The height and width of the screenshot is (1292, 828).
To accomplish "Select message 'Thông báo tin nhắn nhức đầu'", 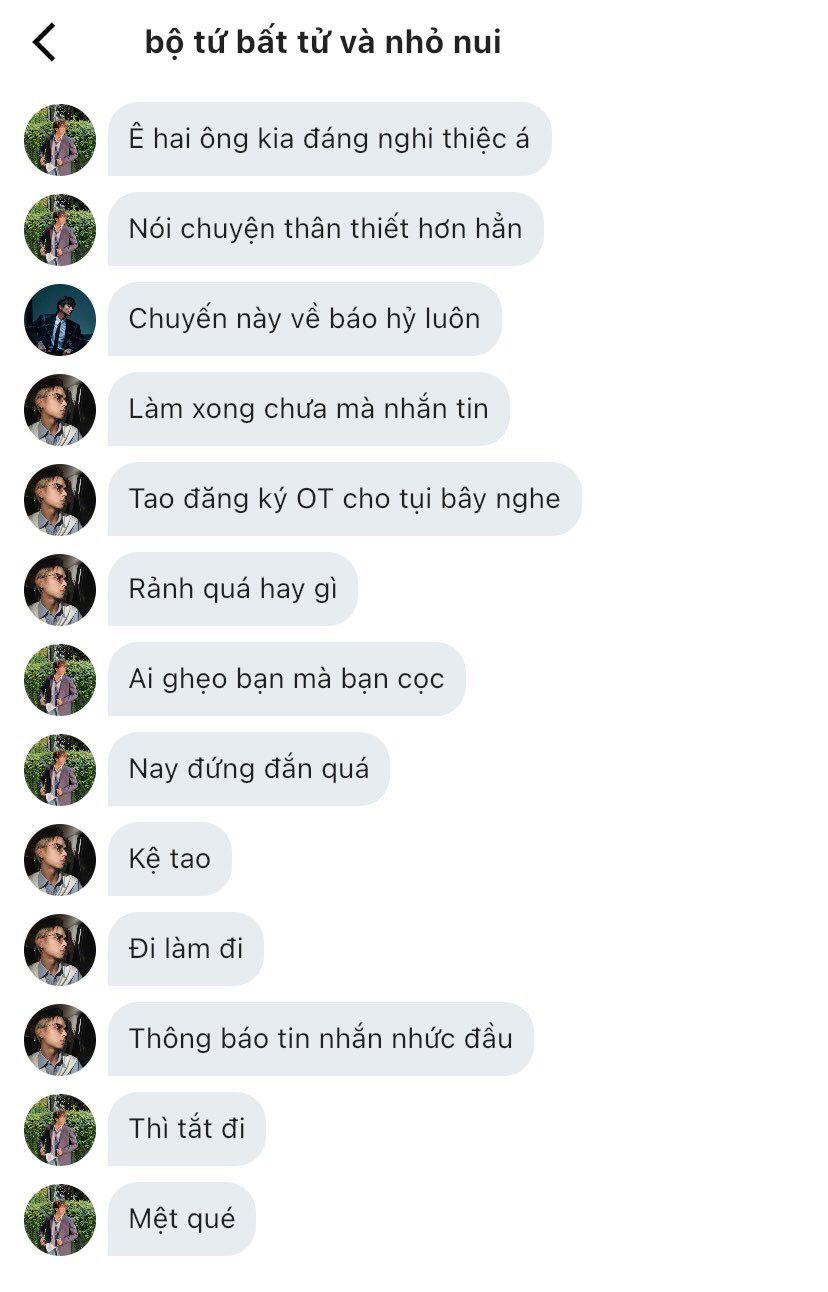I will point(321,1039).
